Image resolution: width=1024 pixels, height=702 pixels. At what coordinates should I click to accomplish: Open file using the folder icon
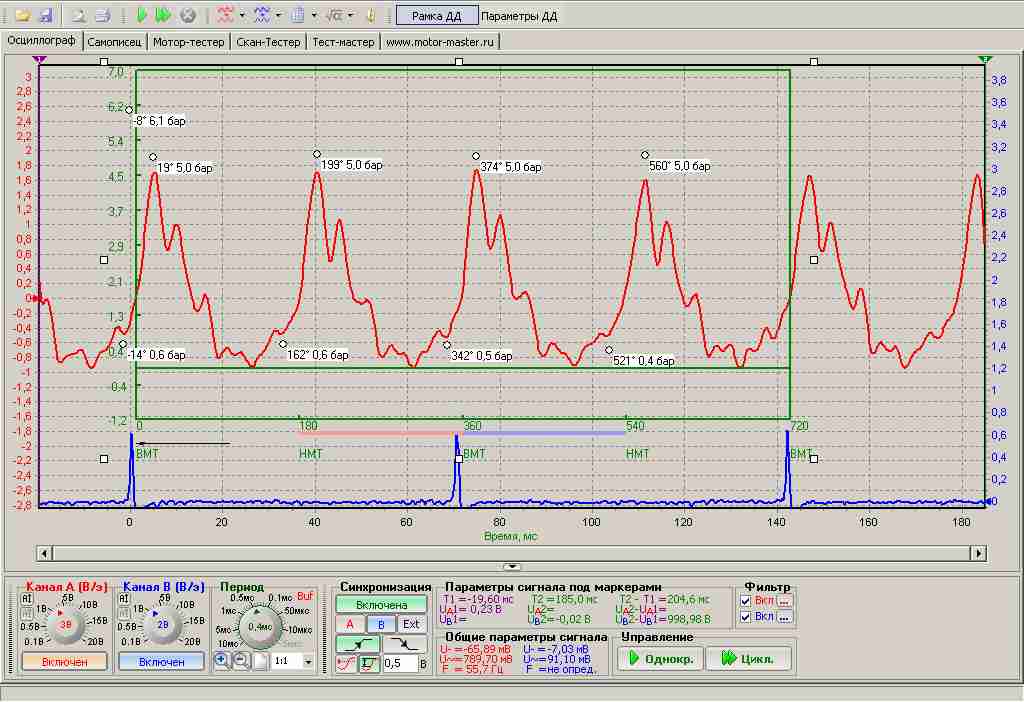(23, 15)
